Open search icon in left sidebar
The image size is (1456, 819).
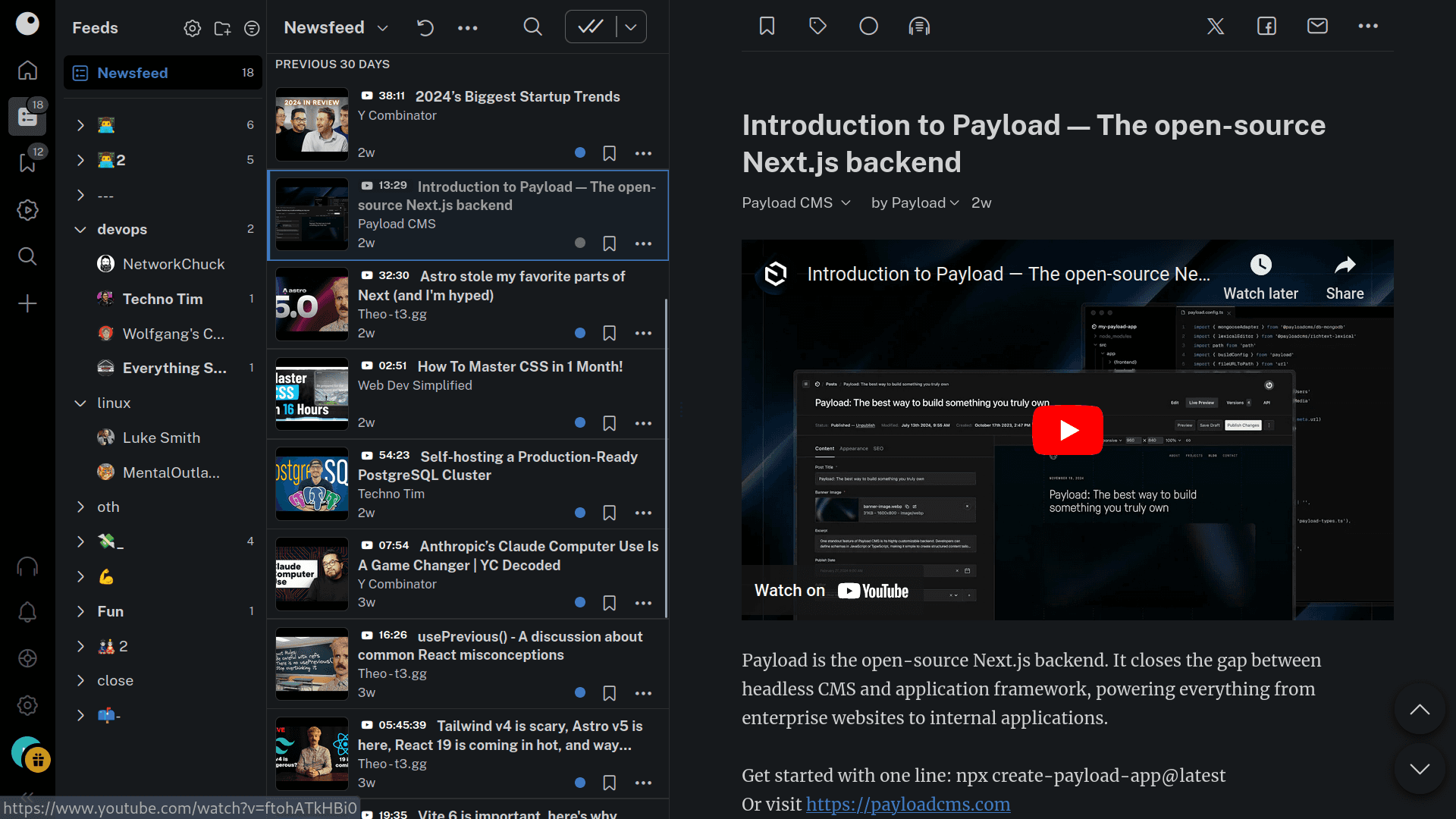[x=27, y=256]
